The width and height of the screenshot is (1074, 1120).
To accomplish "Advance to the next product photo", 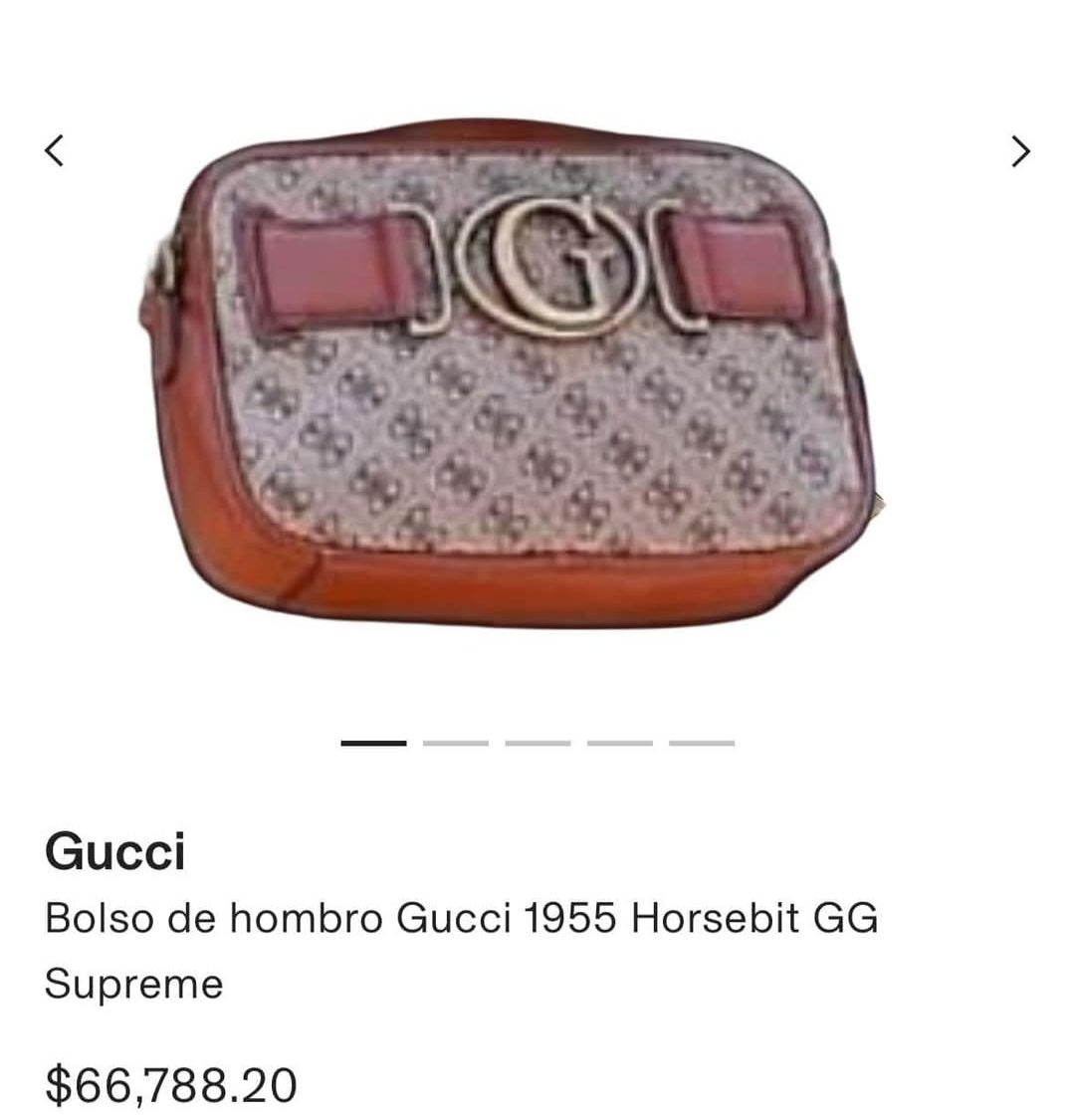I will [x=1020, y=151].
